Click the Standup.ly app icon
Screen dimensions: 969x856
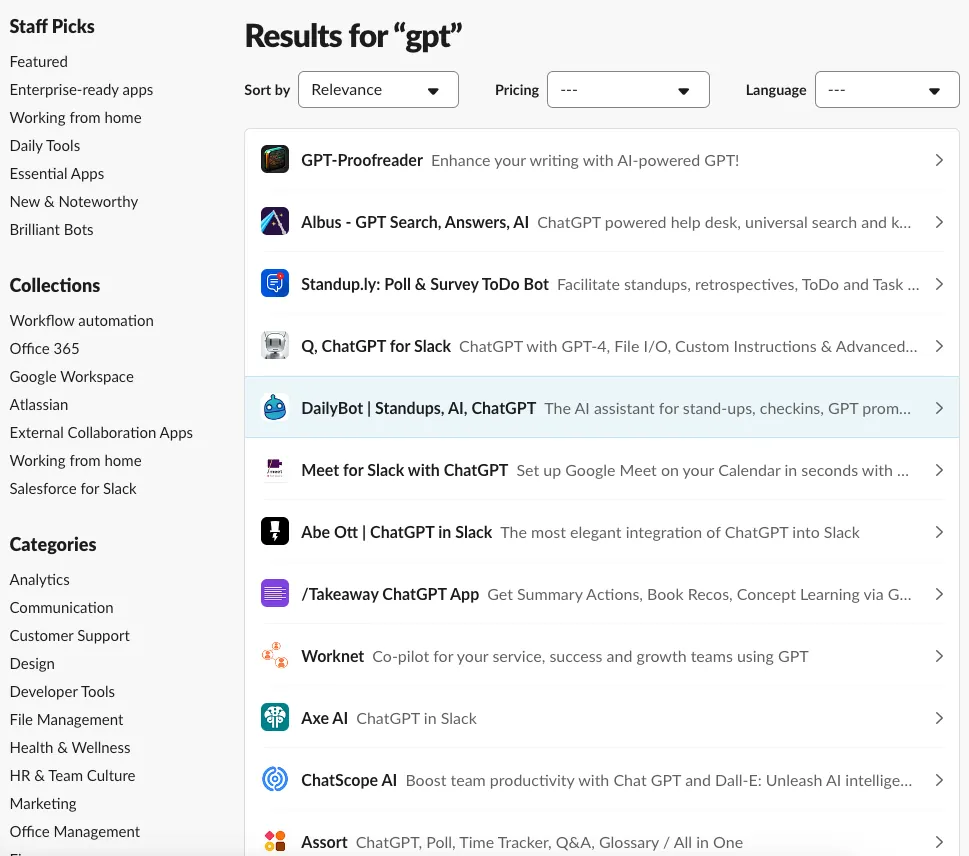click(x=275, y=284)
